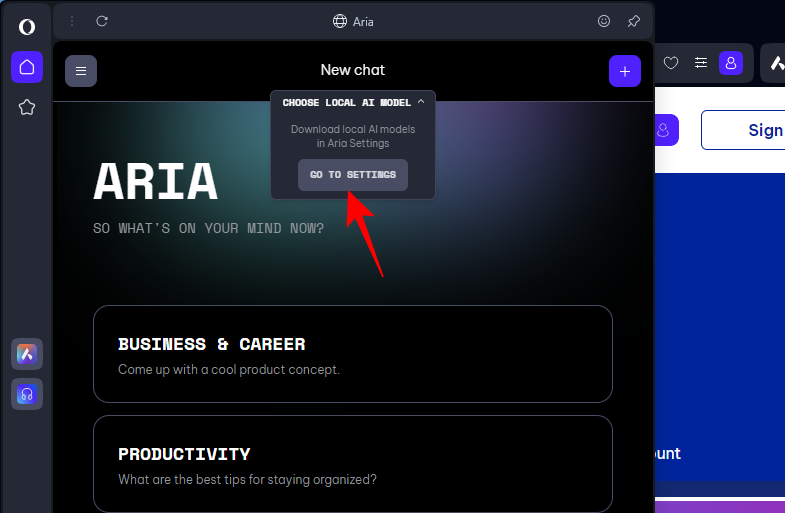Click the Aria globe icon in title
The image size is (785, 513).
(x=340, y=21)
